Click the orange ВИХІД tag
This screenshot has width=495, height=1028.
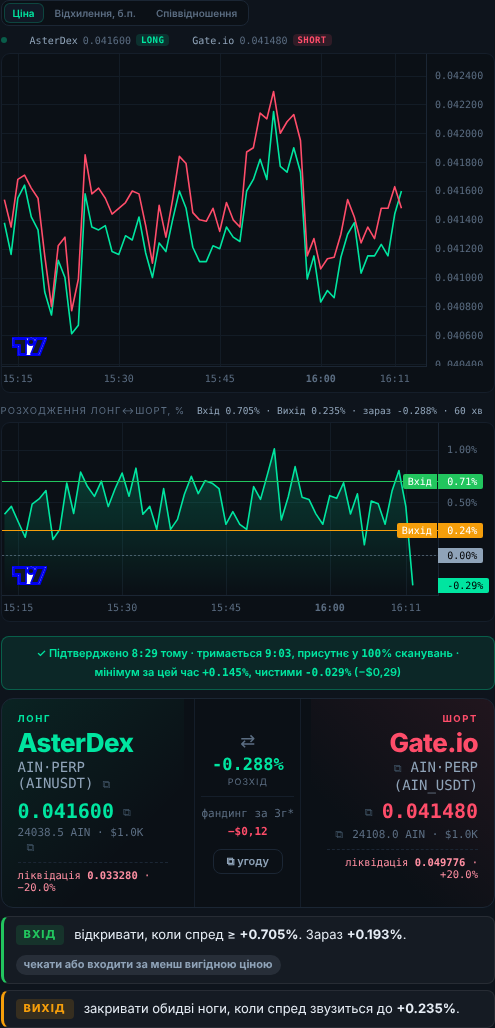click(45, 1008)
